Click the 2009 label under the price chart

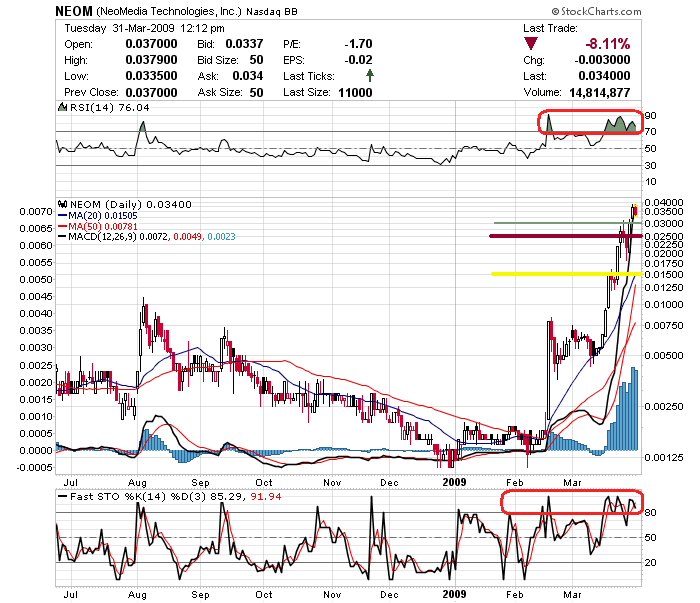coord(454,482)
